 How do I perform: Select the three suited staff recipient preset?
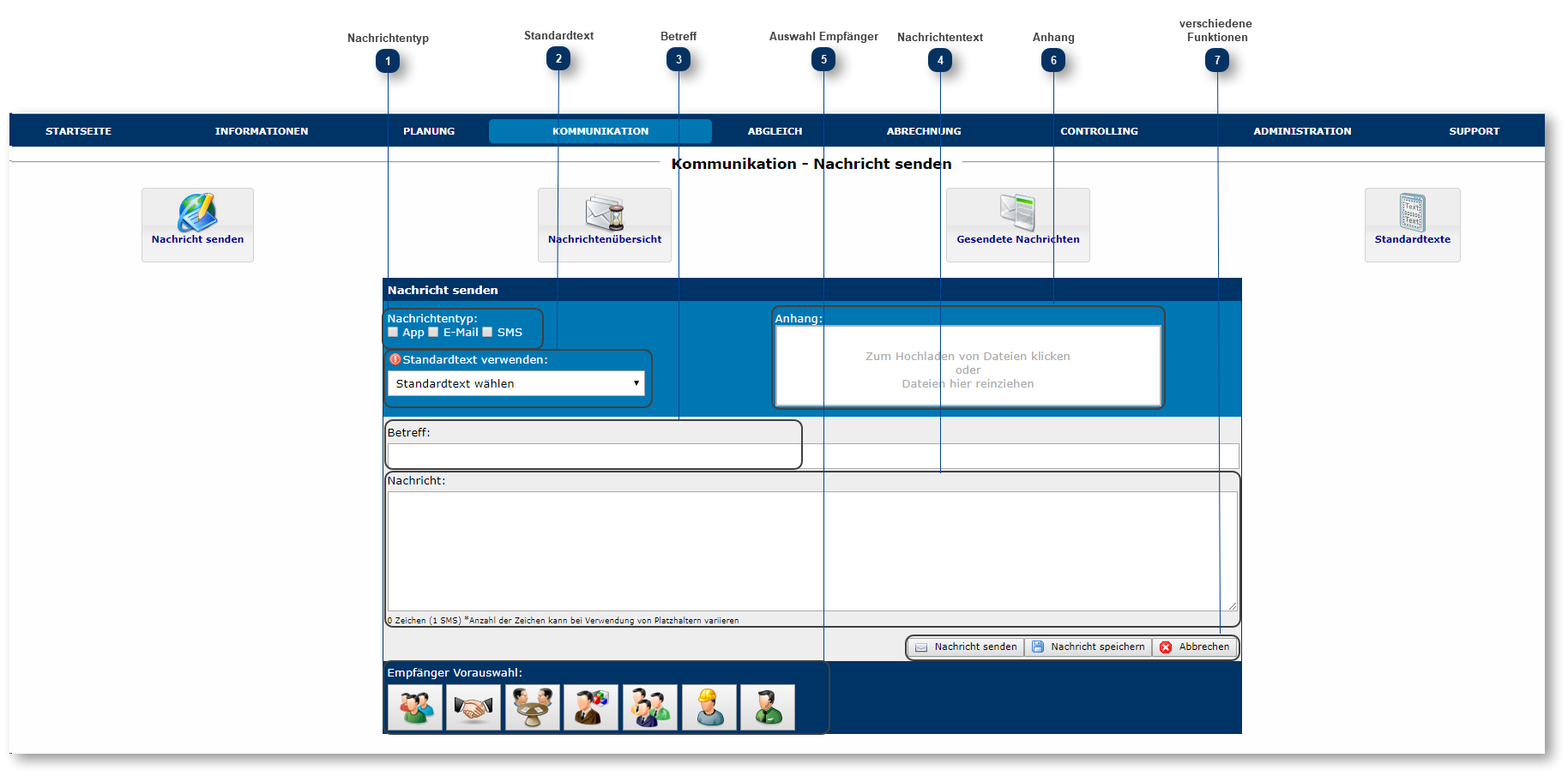[650, 707]
